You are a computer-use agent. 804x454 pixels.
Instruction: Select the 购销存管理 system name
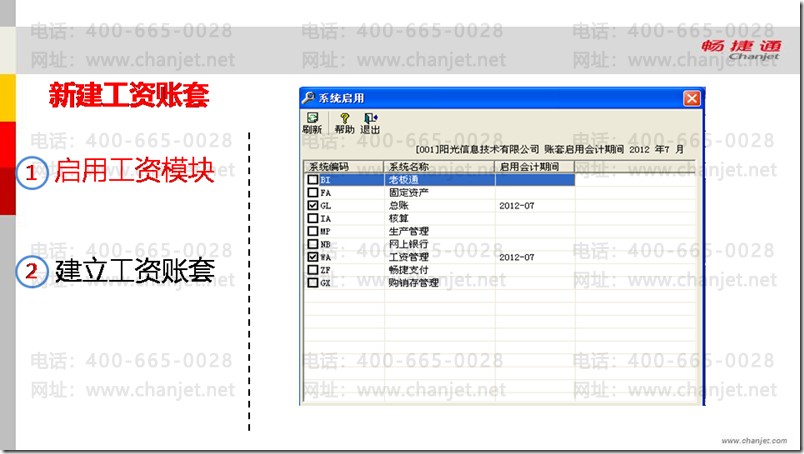pos(414,282)
